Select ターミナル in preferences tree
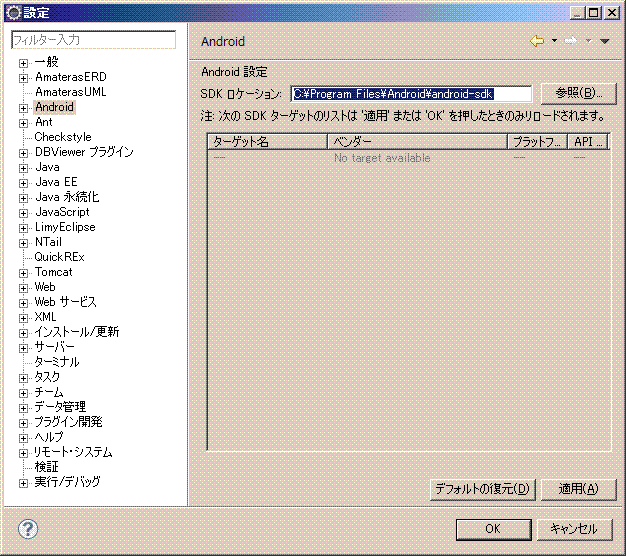The height and width of the screenshot is (556, 626). tap(57, 362)
